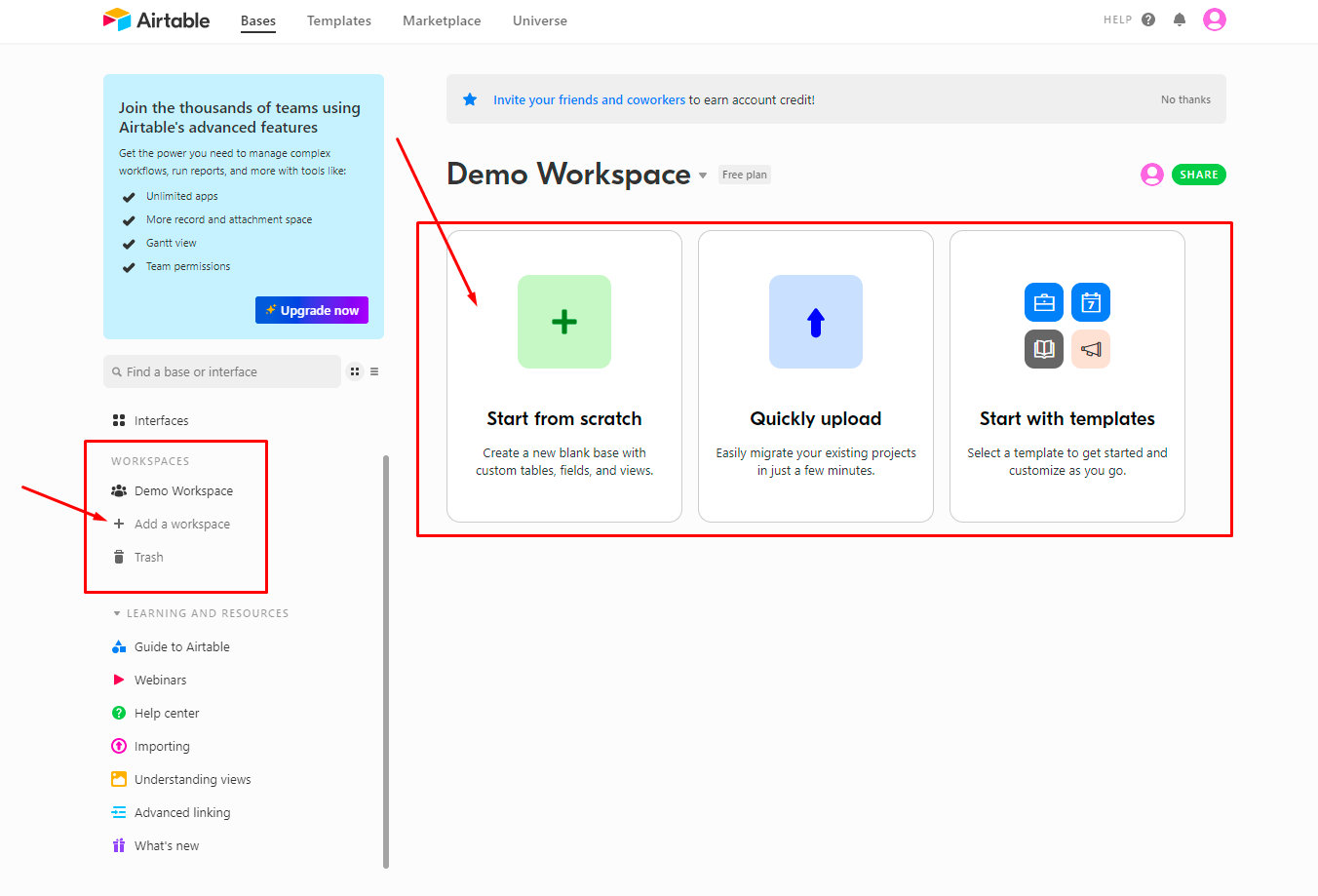The width and height of the screenshot is (1318, 896).
Task: Open the Marketplace tab
Action: coord(442,20)
